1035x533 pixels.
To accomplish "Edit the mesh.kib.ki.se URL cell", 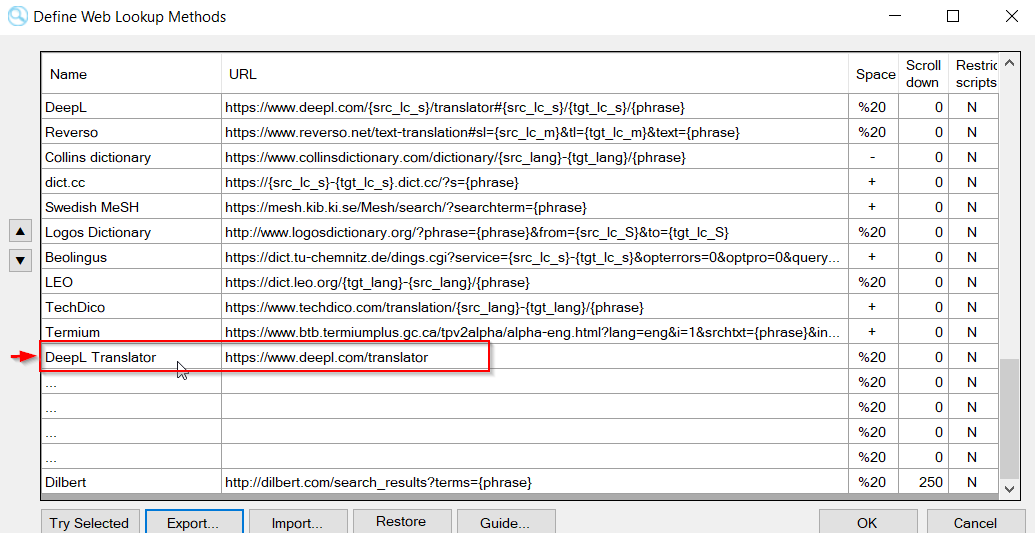I will [535, 207].
